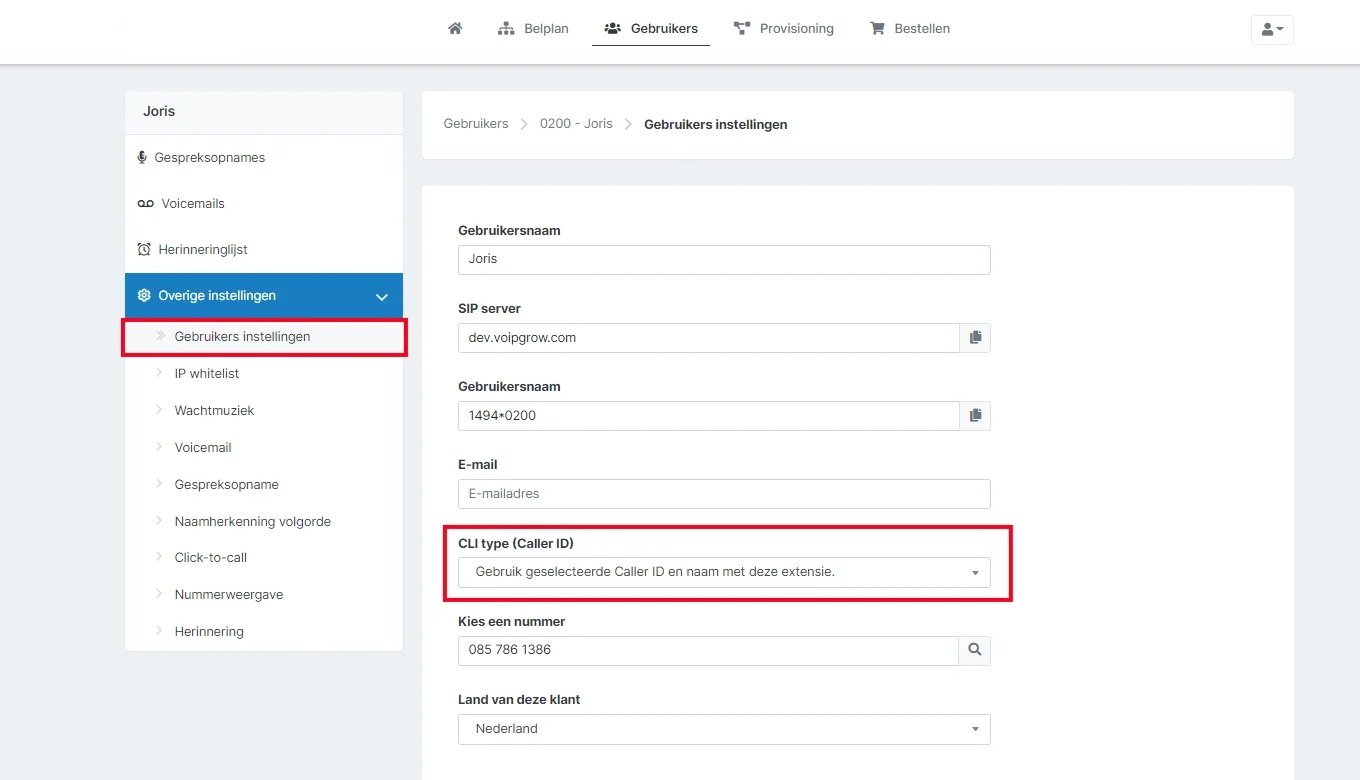Click the Gebruikersnaam field containing Joris

(724, 259)
